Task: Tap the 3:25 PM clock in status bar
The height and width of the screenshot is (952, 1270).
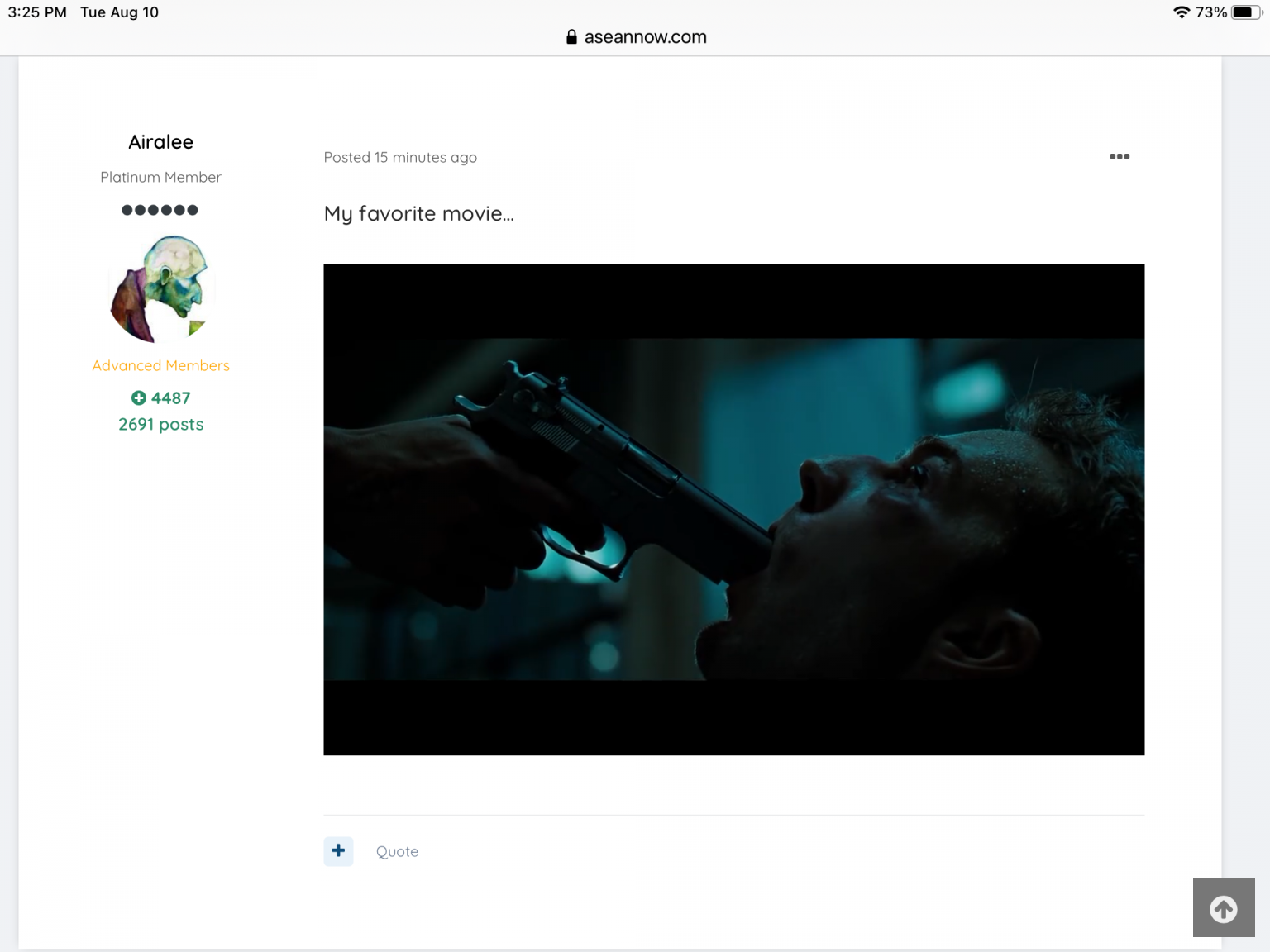Action: pos(37,12)
